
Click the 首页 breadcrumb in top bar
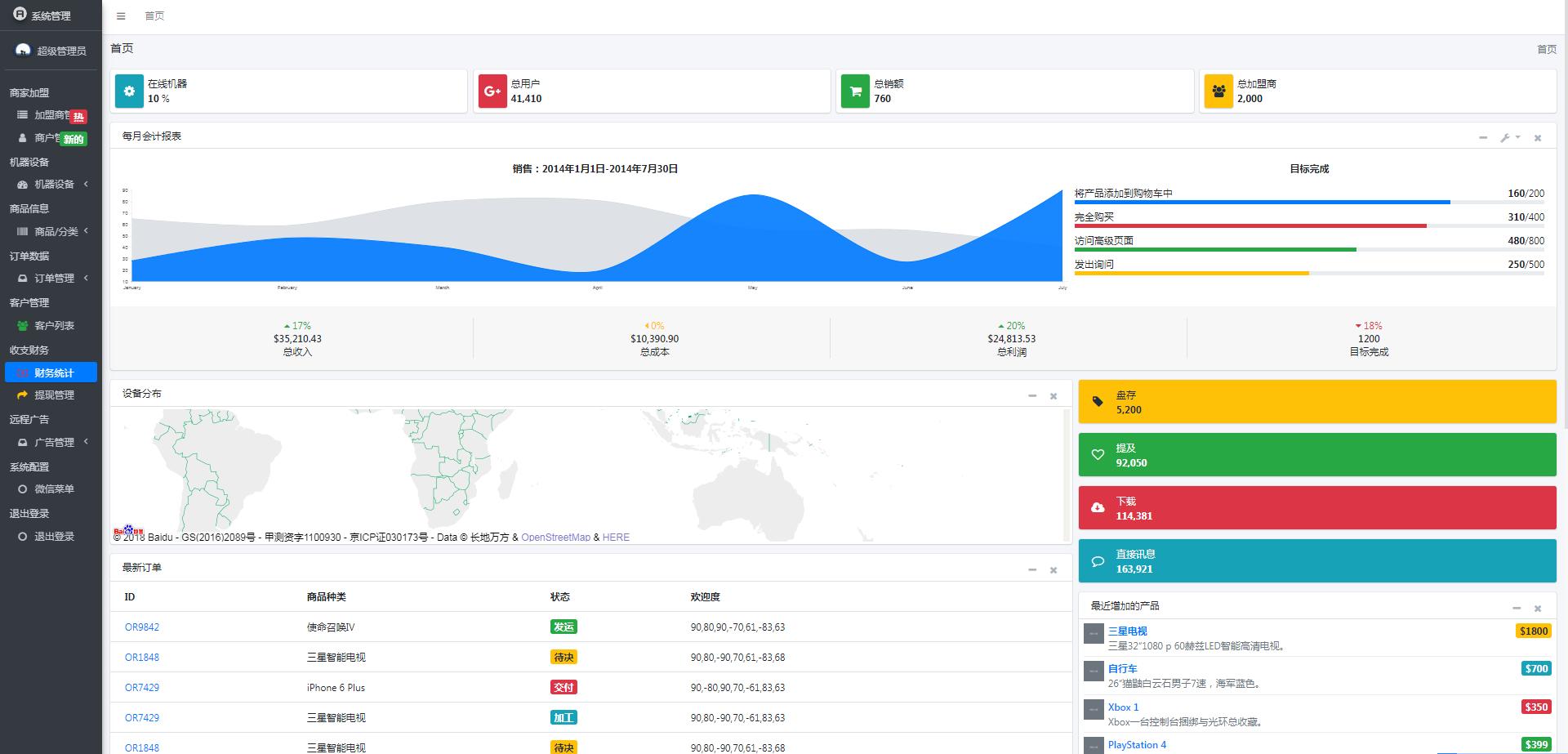154,16
